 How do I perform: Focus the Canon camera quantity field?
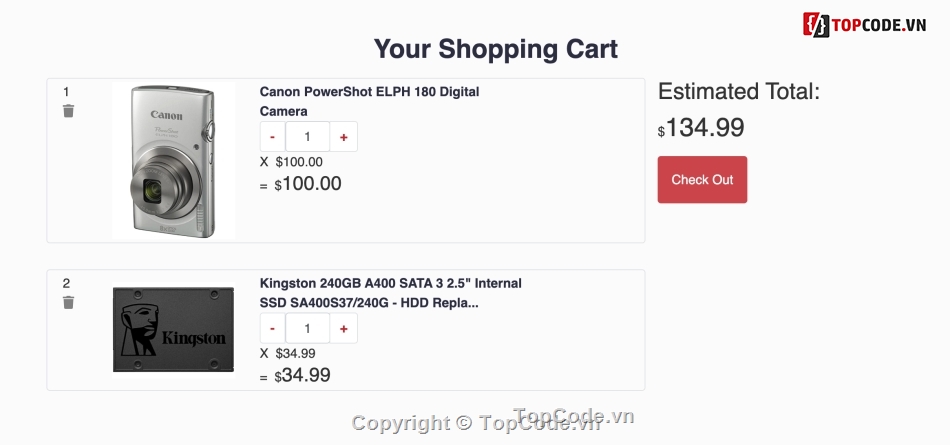click(307, 137)
